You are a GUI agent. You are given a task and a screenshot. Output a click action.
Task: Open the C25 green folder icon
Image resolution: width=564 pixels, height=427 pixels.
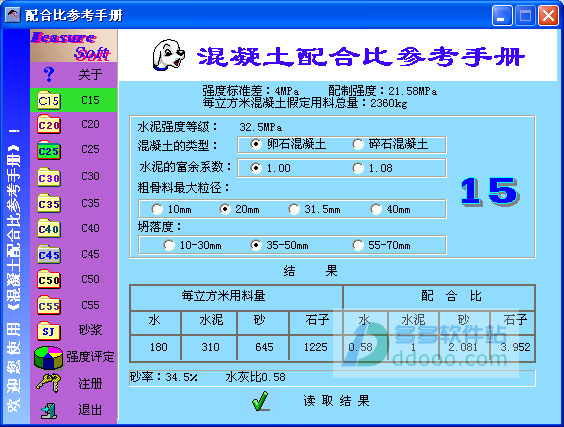click(49, 150)
